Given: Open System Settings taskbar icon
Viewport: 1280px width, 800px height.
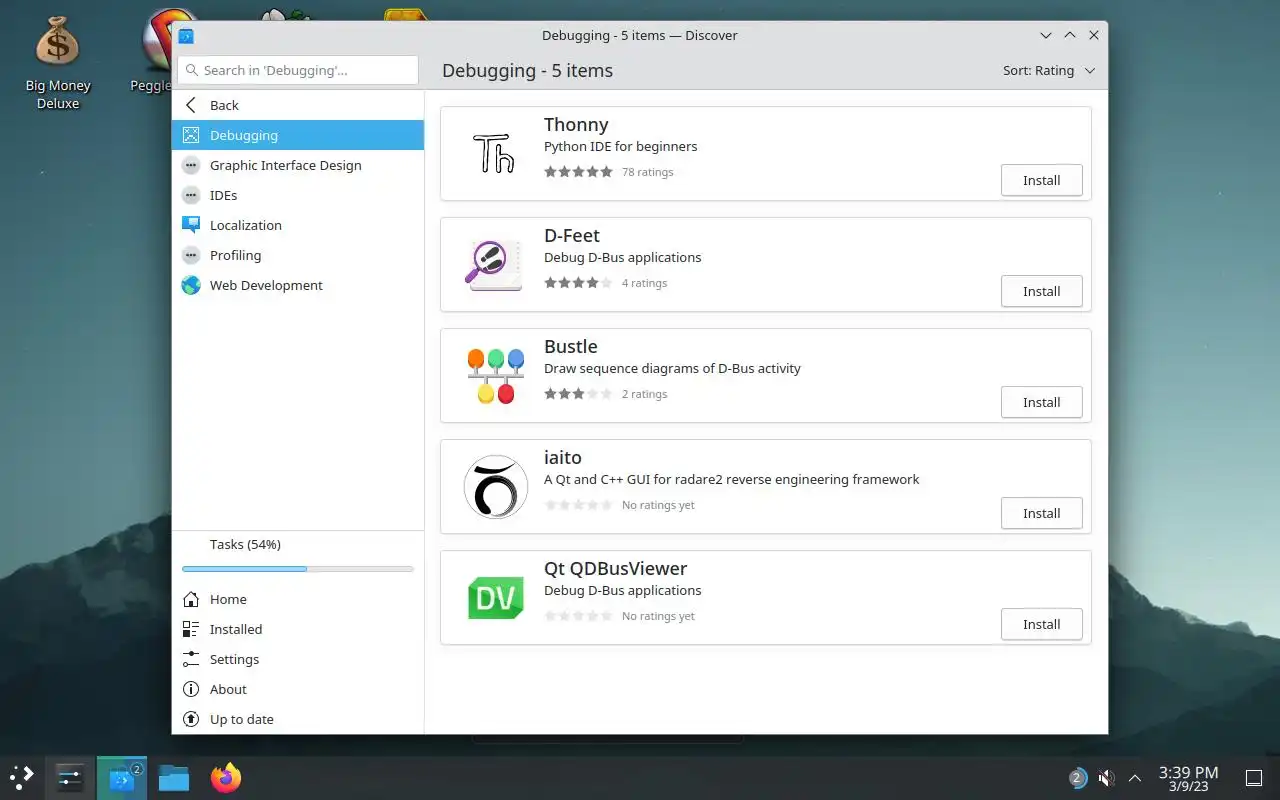Looking at the screenshot, I should [70, 777].
